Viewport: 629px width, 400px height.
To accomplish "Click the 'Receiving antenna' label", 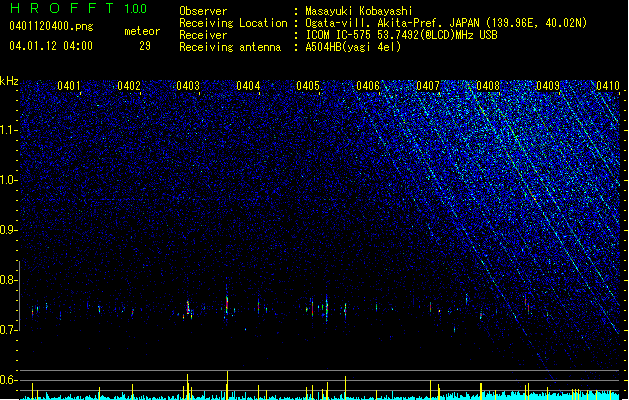I will [x=230, y=47].
